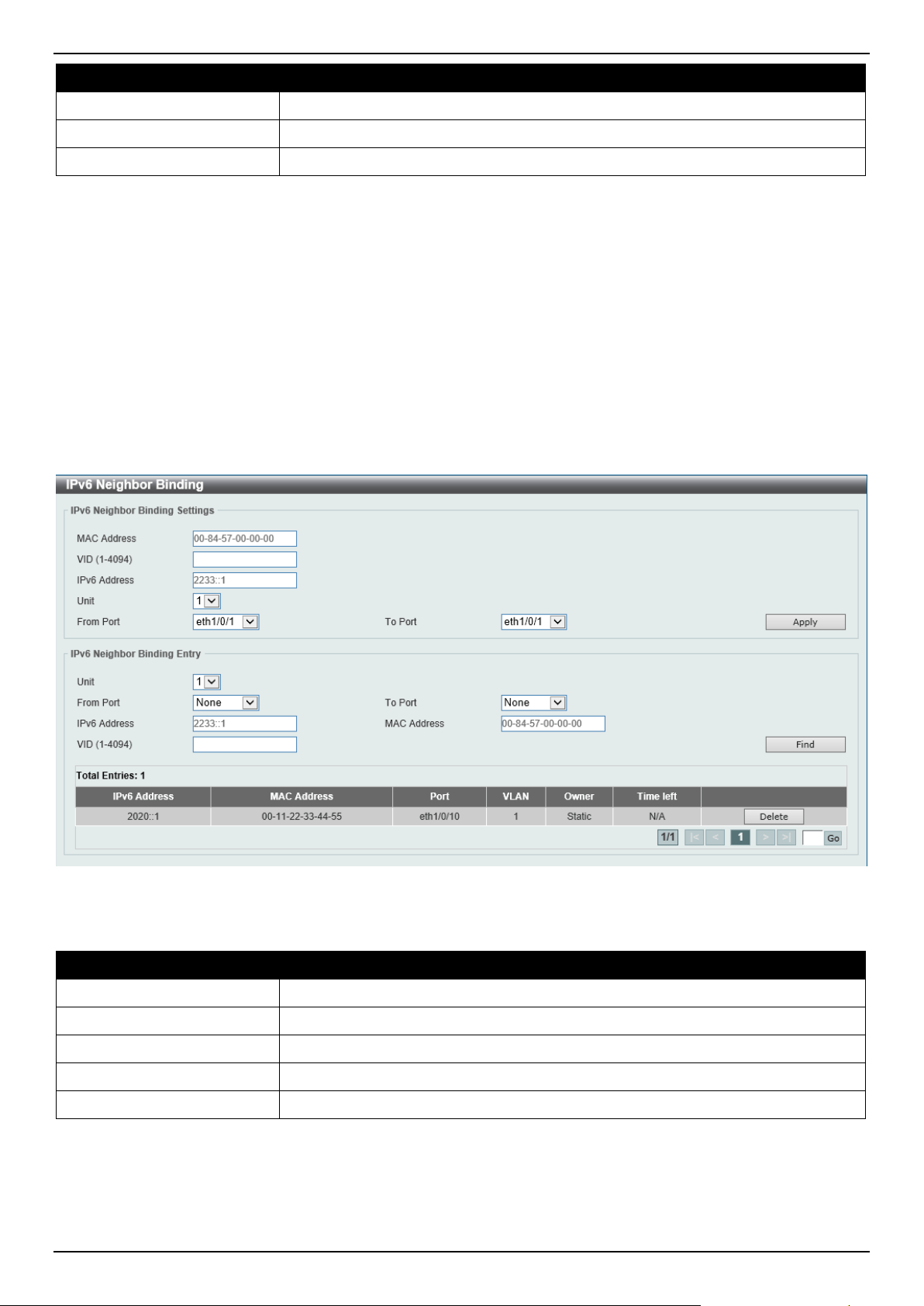Click the IPv6 Address field in Binding Settings

(x=245, y=580)
